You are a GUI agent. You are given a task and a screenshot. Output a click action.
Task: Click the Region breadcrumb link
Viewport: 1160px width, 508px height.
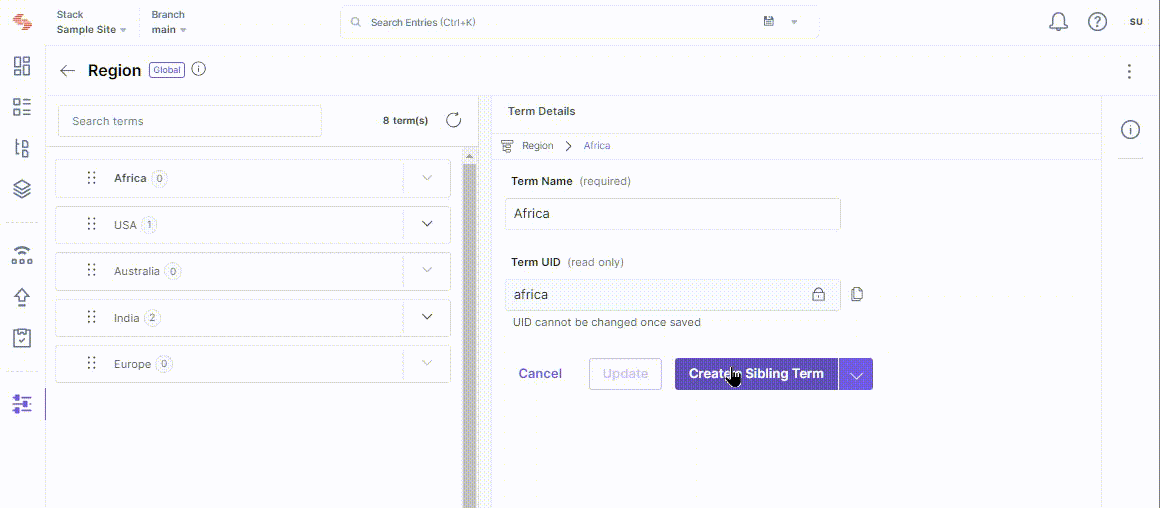tap(537, 146)
